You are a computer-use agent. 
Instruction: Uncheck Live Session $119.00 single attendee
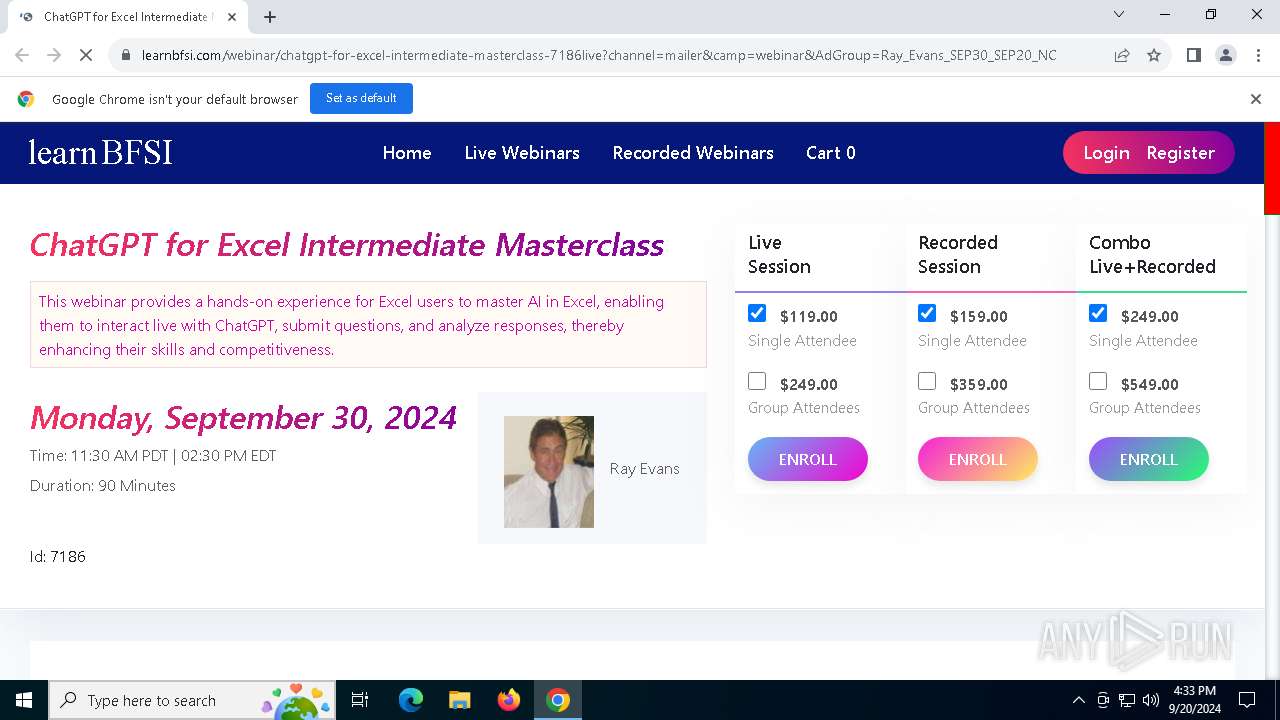tap(757, 313)
